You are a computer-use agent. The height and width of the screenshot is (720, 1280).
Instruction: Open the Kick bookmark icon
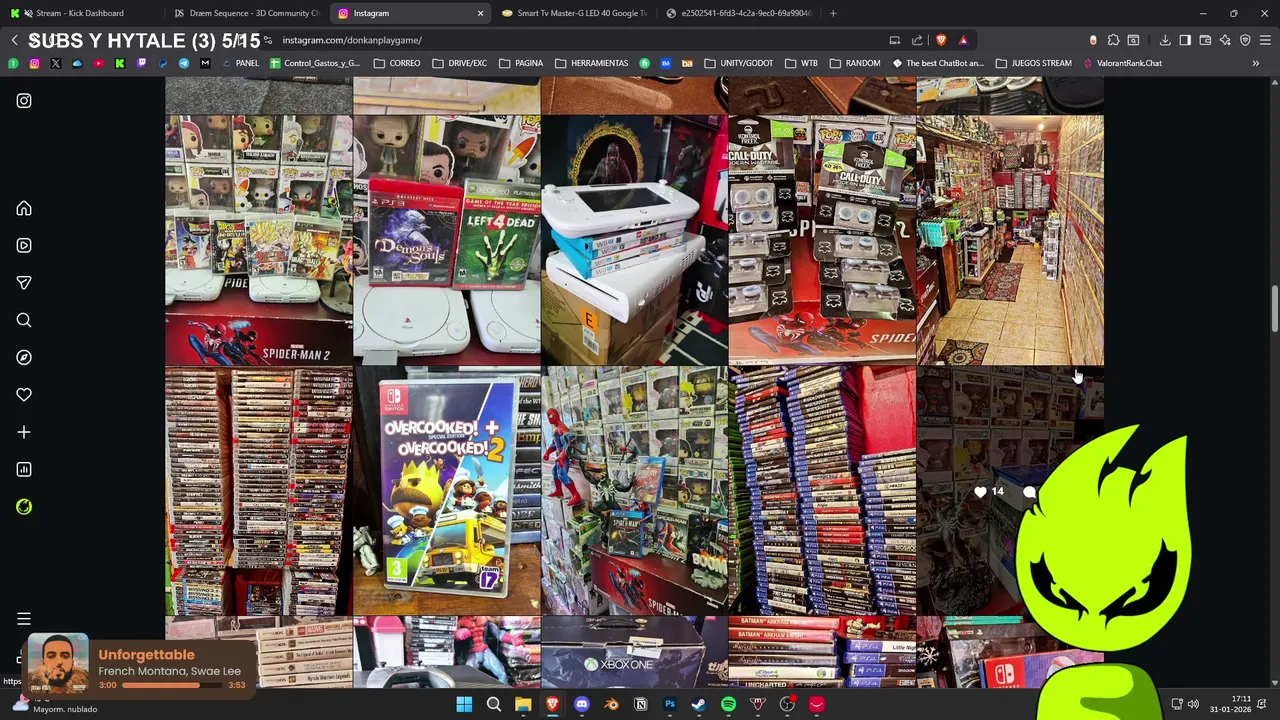tap(120, 63)
